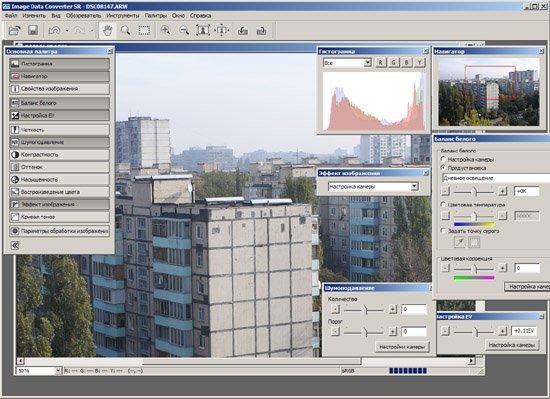
Task: Show luminance with Y button
Action: pyautogui.click(x=420, y=63)
